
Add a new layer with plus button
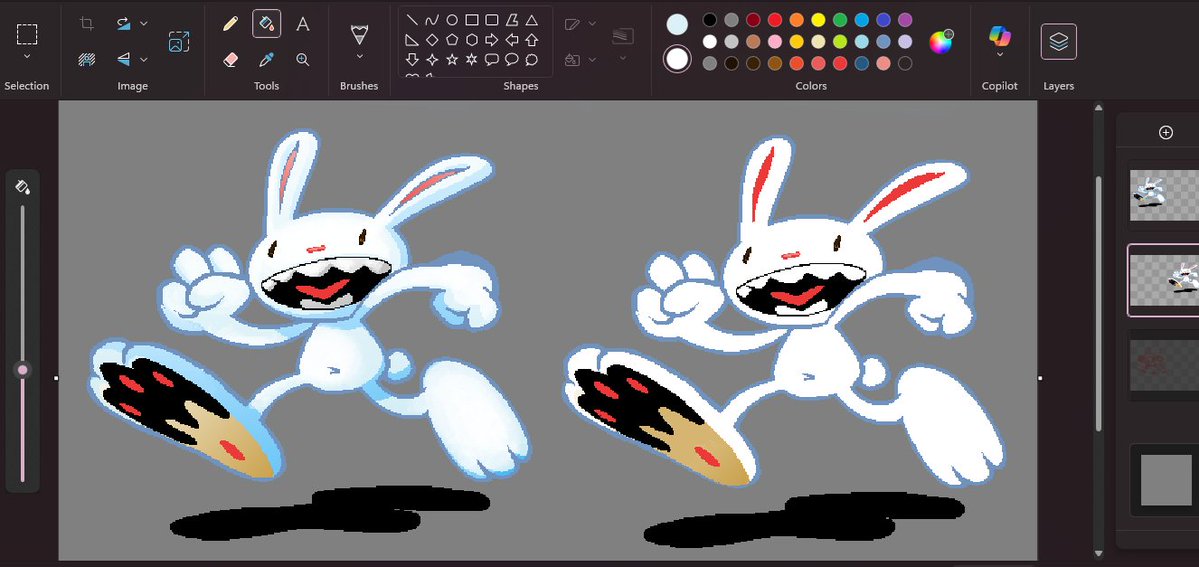1165,132
